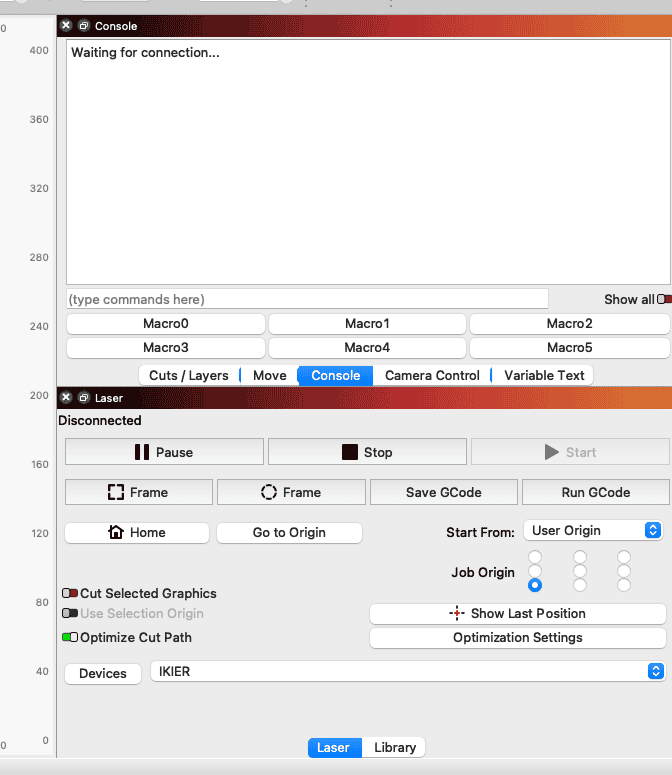Toggle Cut Selected Graphics switch
Screen dimensions: 672x775
tap(70, 593)
